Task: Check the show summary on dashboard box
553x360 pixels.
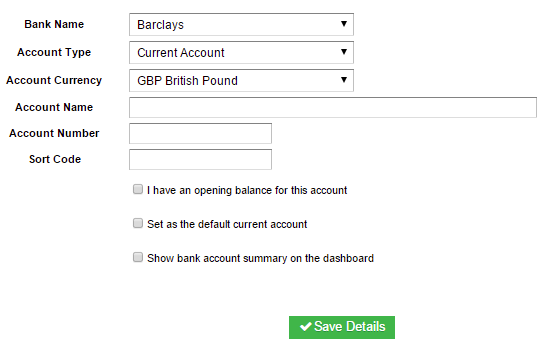Action: click(x=138, y=257)
